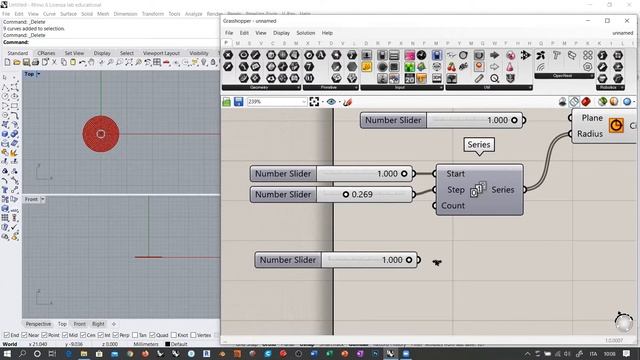The width and height of the screenshot is (640, 360).
Task: Click the 0.269 slider grip on Step slider
Action: tap(346, 194)
